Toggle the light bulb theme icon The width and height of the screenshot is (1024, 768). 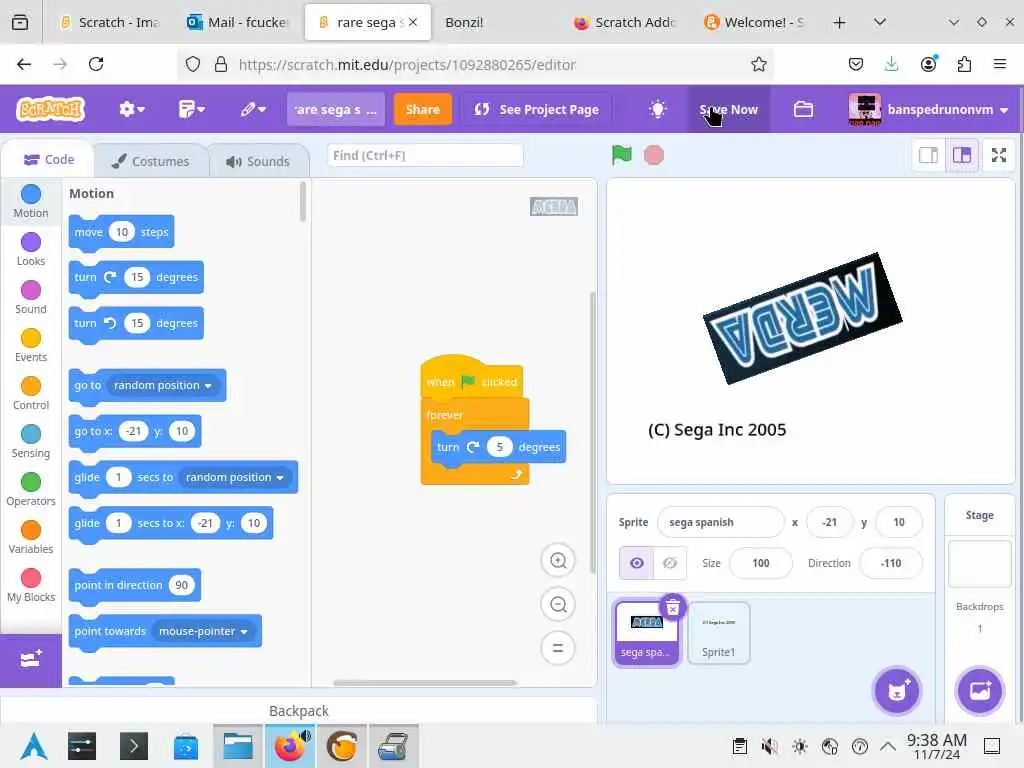pos(657,109)
